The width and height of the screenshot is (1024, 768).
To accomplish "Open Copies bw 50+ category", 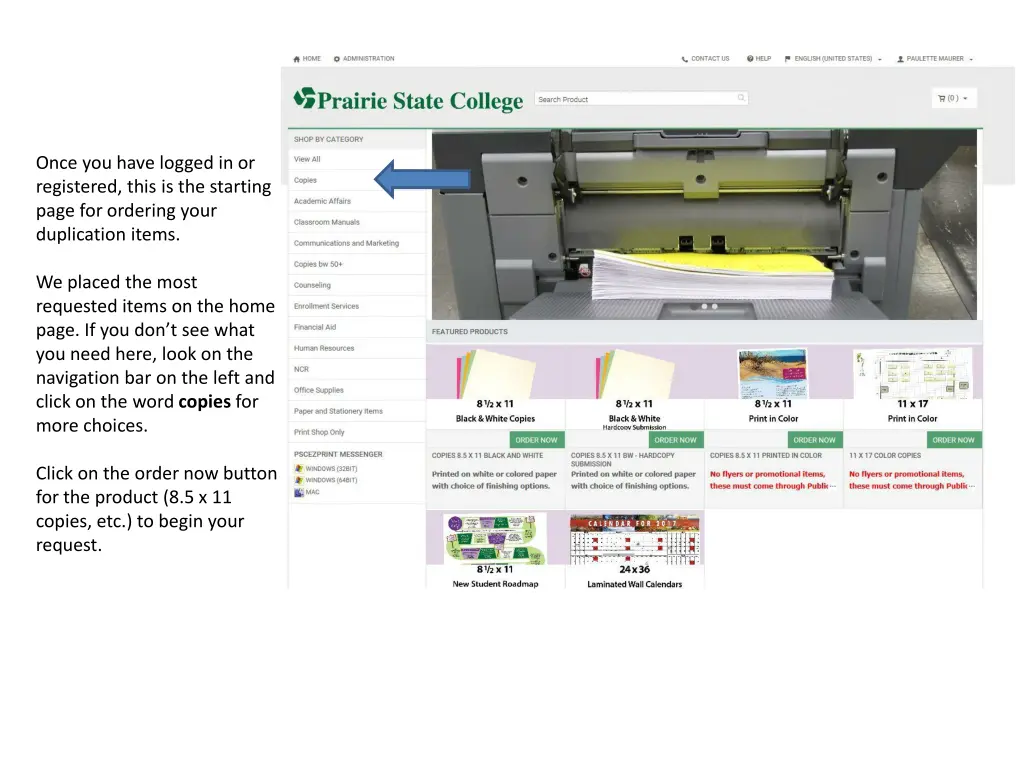I will pos(318,264).
